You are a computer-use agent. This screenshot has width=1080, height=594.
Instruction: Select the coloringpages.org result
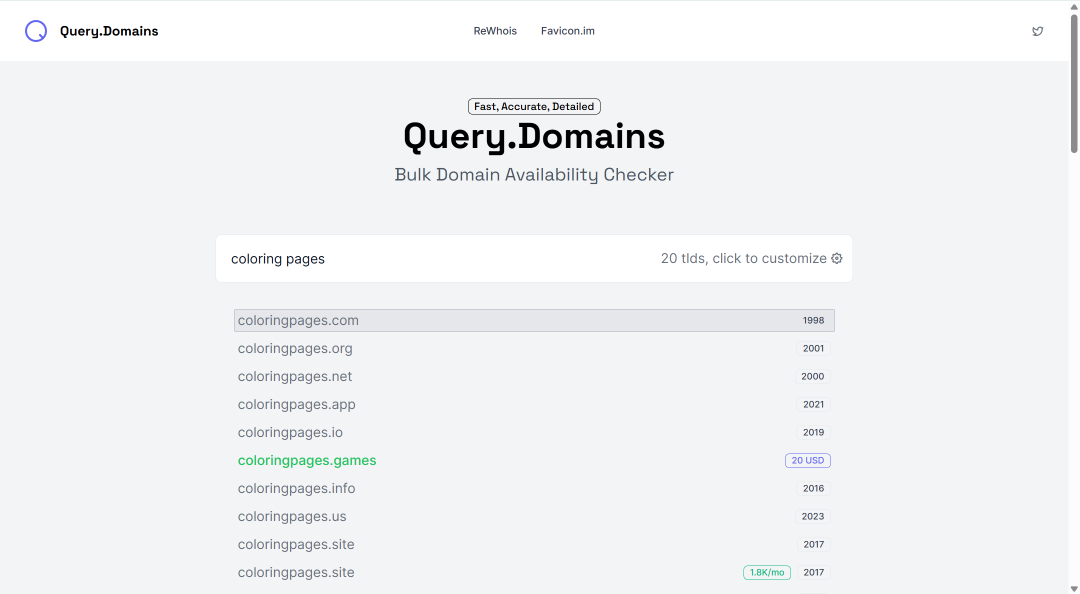(x=534, y=349)
